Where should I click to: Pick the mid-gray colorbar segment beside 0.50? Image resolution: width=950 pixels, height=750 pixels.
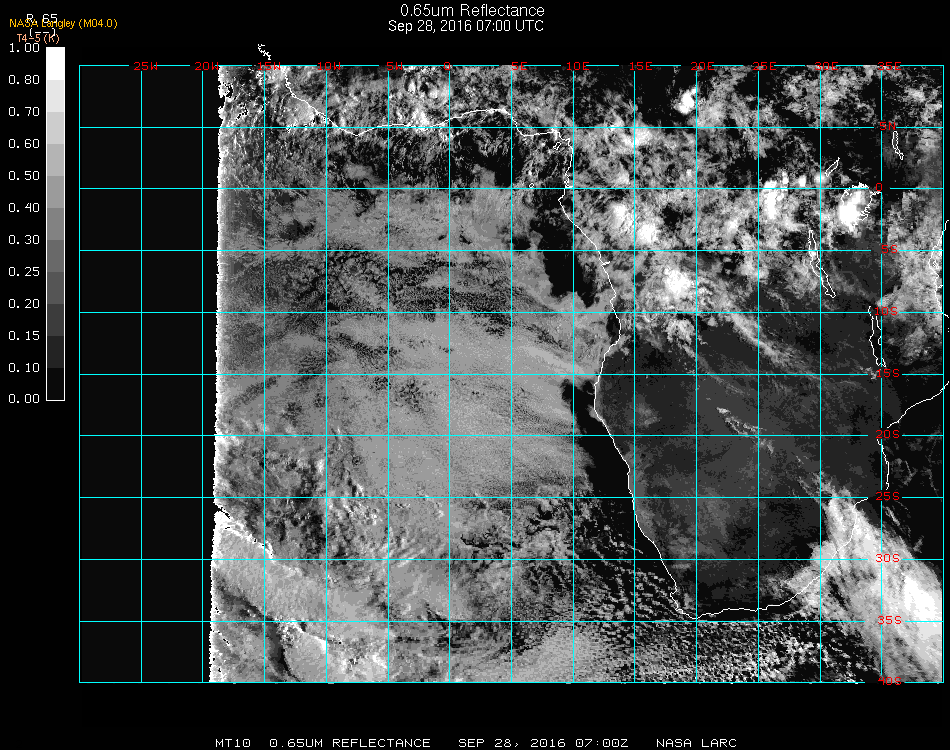[55, 191]
